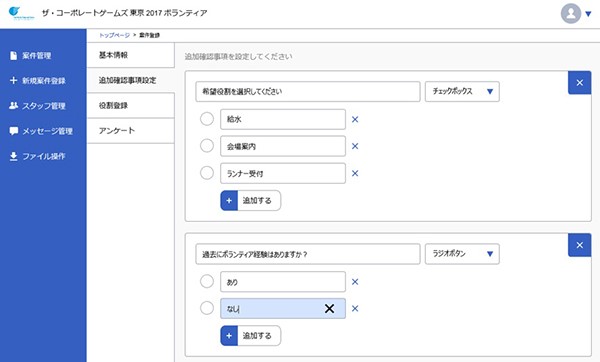Click the site logo in the header
600x362 pixels.
(21, 13)
